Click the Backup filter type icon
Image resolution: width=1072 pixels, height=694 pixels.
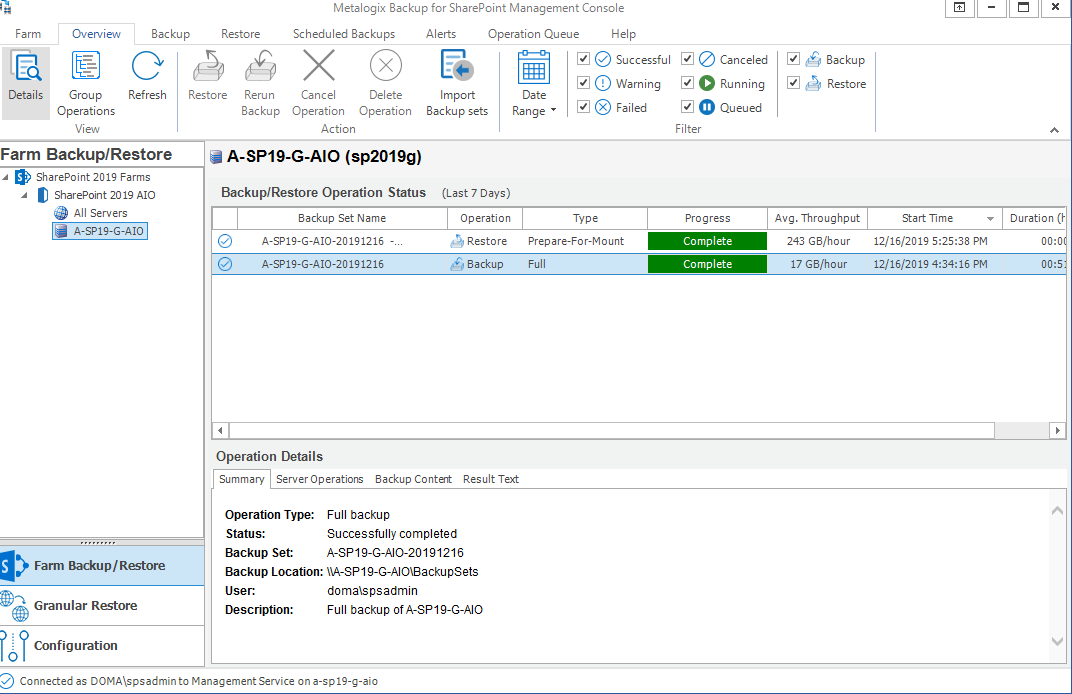click(x=813, y=59)
